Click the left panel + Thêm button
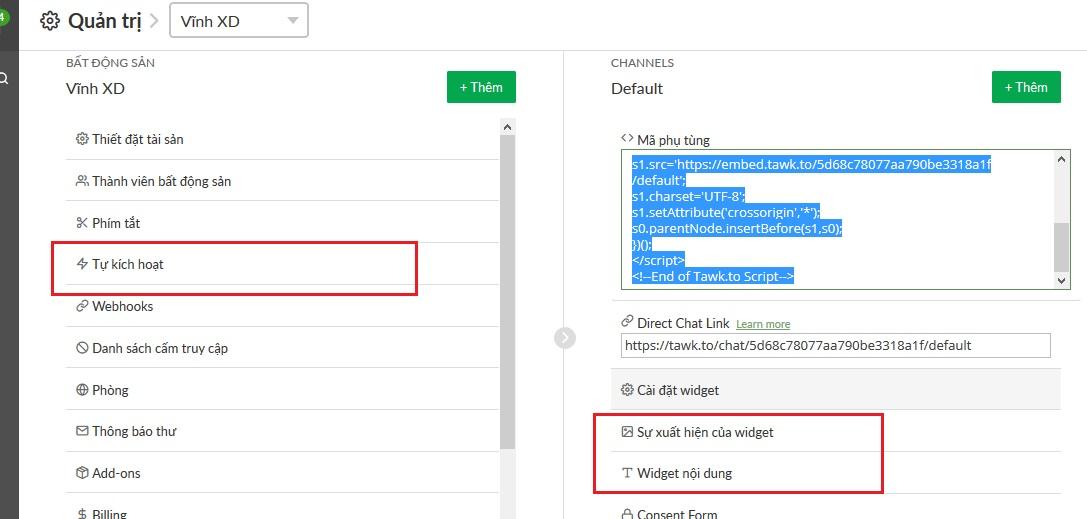 coord(481,87)
